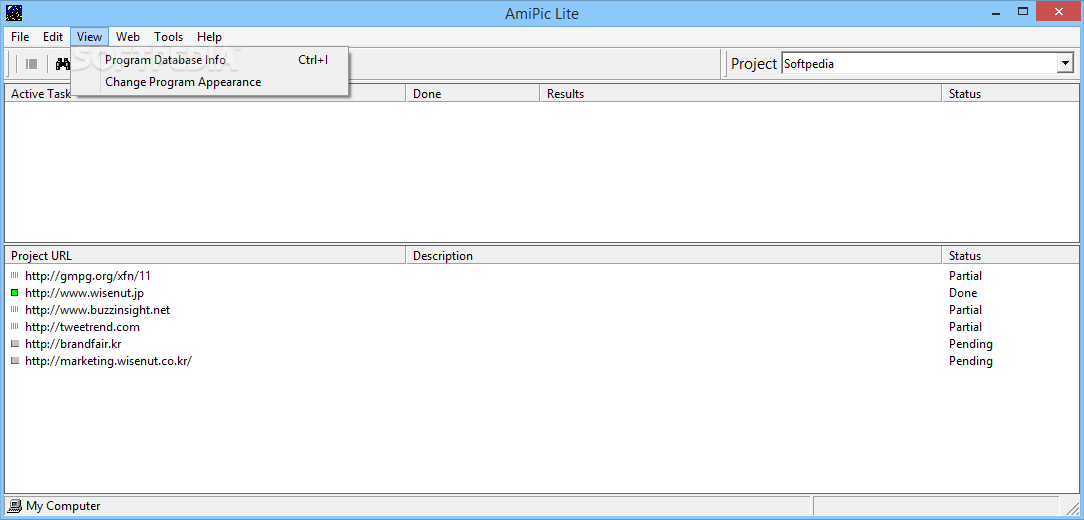
Task: Open the Edit menu
Action: [53, 37]
